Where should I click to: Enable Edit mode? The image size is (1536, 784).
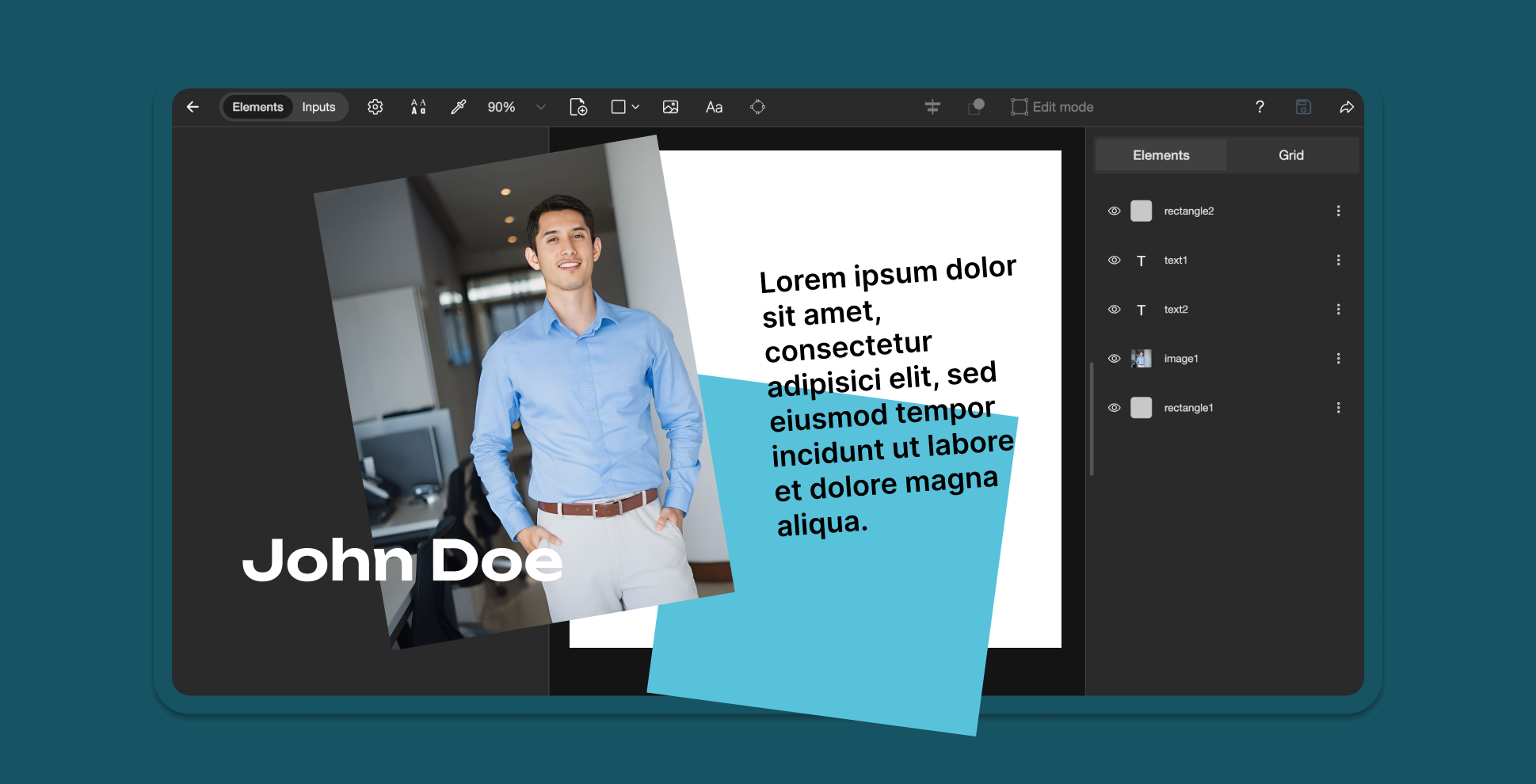coord(1052,107)
